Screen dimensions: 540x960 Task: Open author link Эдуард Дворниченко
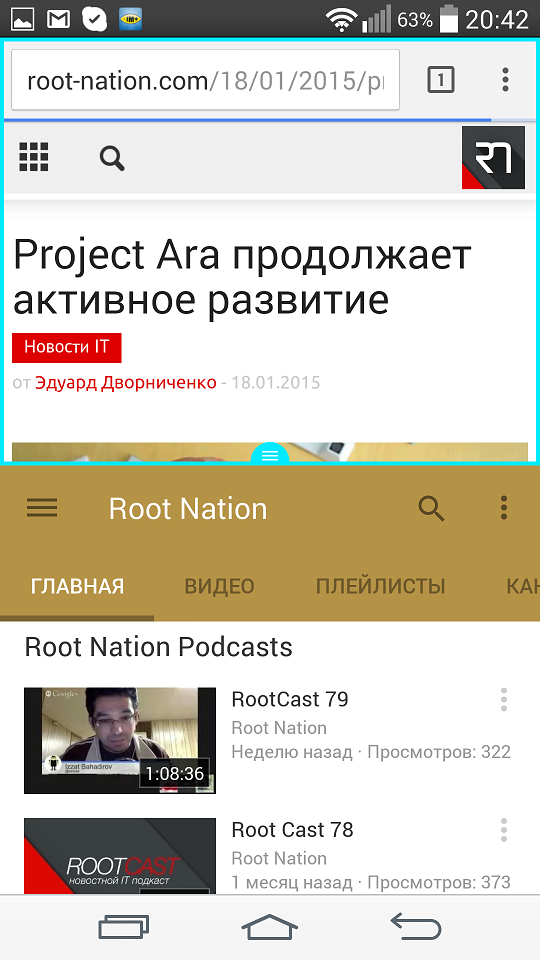click(x=126, y=383)
